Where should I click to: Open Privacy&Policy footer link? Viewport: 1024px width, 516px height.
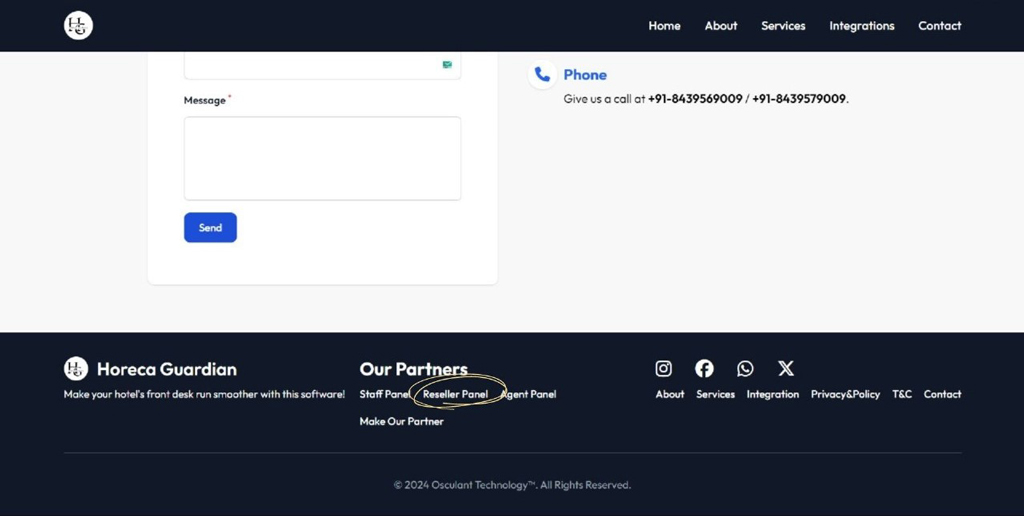(x=845, y=394)
